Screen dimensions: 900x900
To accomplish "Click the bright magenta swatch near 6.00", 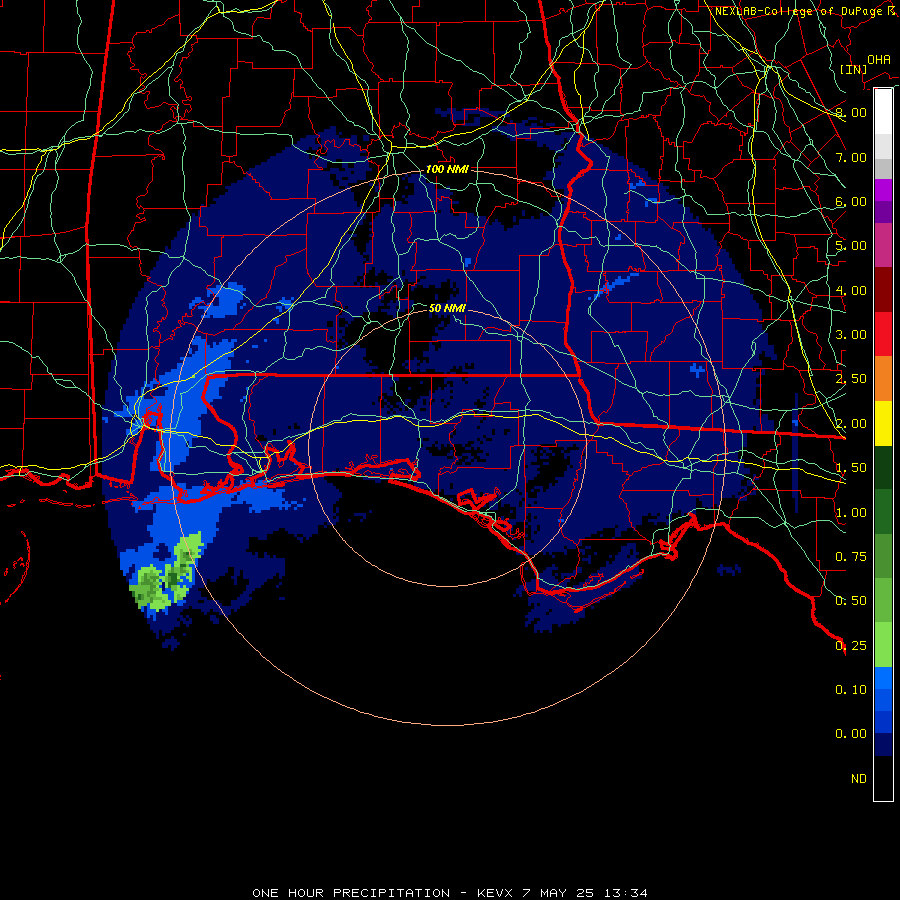I will [883, 190].
